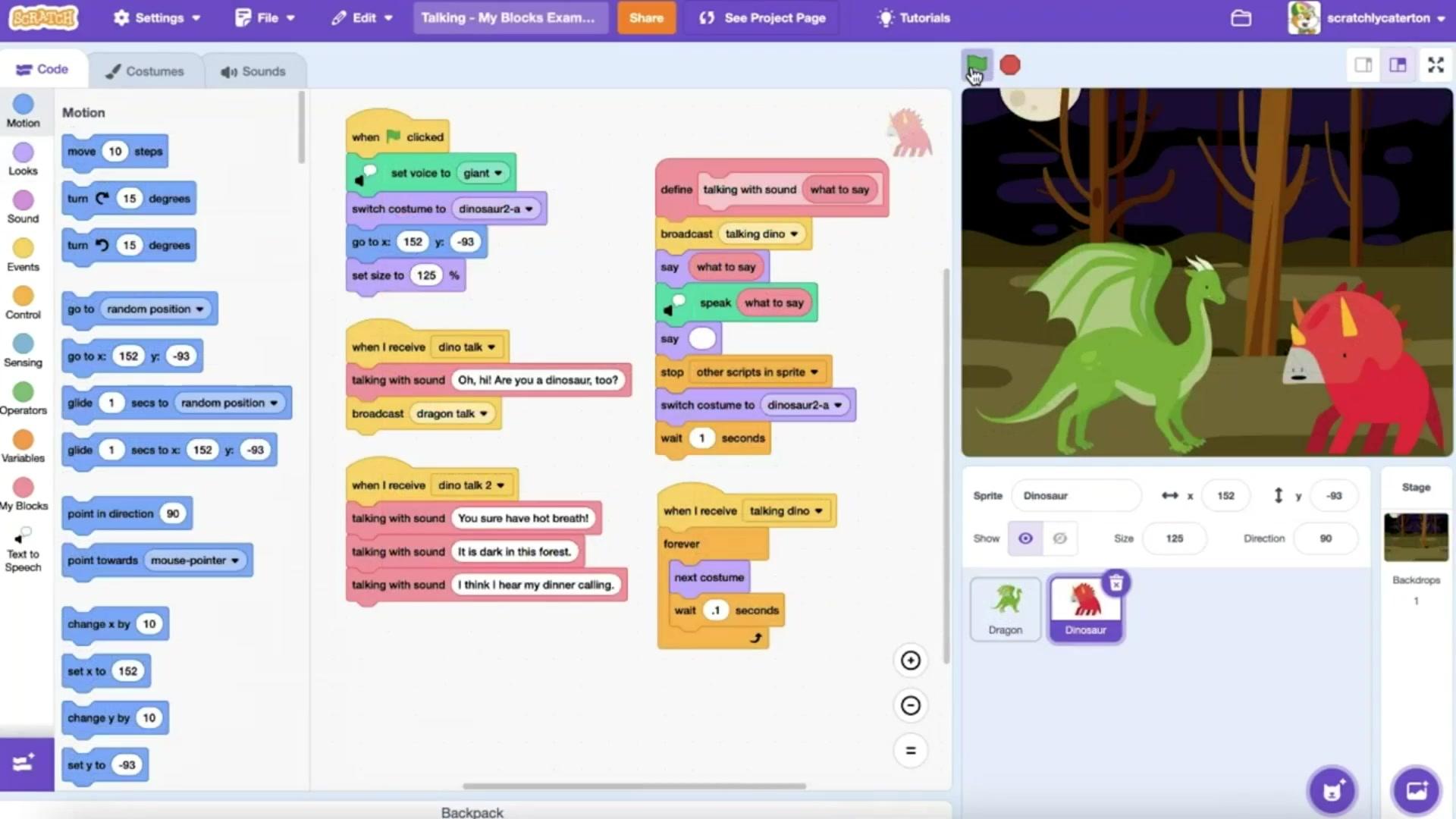This screenshot has width=1456, height=819.
Task: Enter full screen stage mode
Action: [x=1436, y=65]
